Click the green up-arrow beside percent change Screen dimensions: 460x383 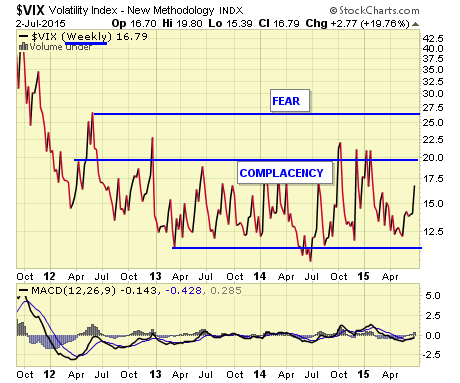415,24
